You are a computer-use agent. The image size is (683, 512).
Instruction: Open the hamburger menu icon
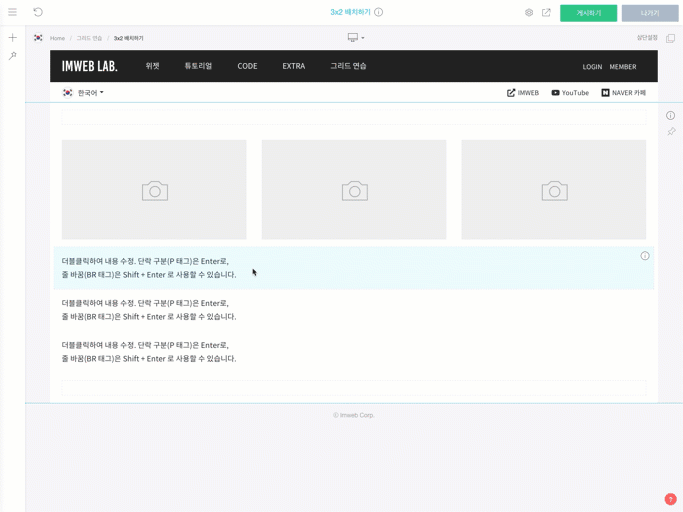[x=12, y=12]
